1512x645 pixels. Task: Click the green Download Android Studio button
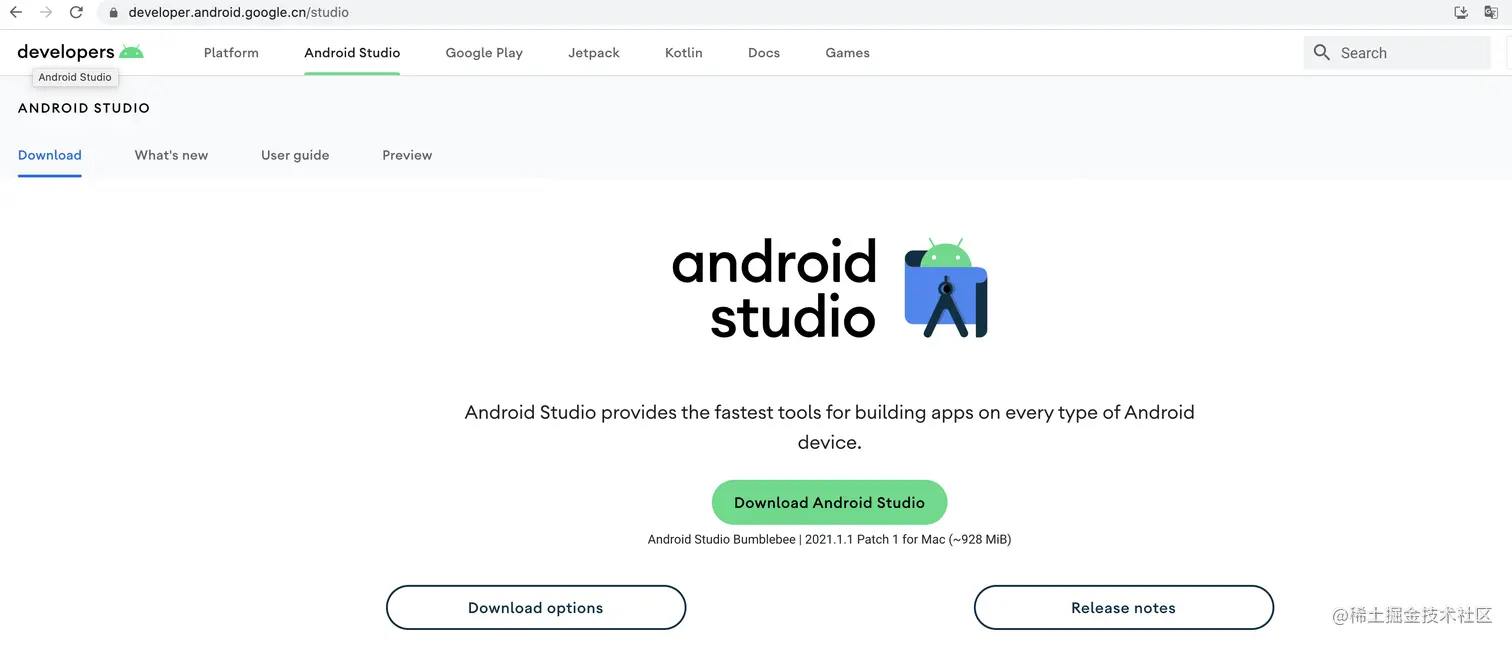click(x=829, y=502)
